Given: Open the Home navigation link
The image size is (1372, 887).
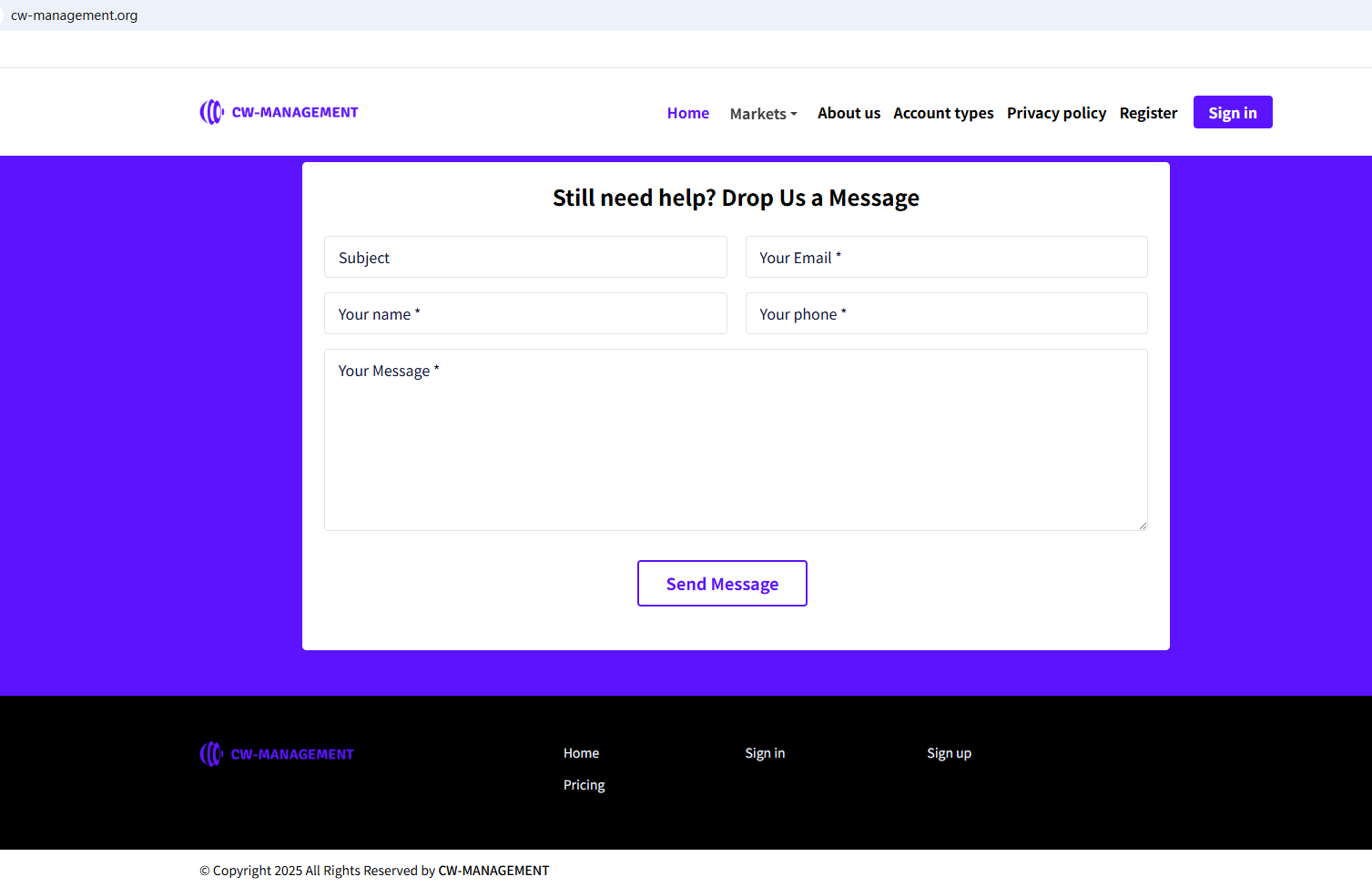Looking at the screenshot, I should 687,113.
